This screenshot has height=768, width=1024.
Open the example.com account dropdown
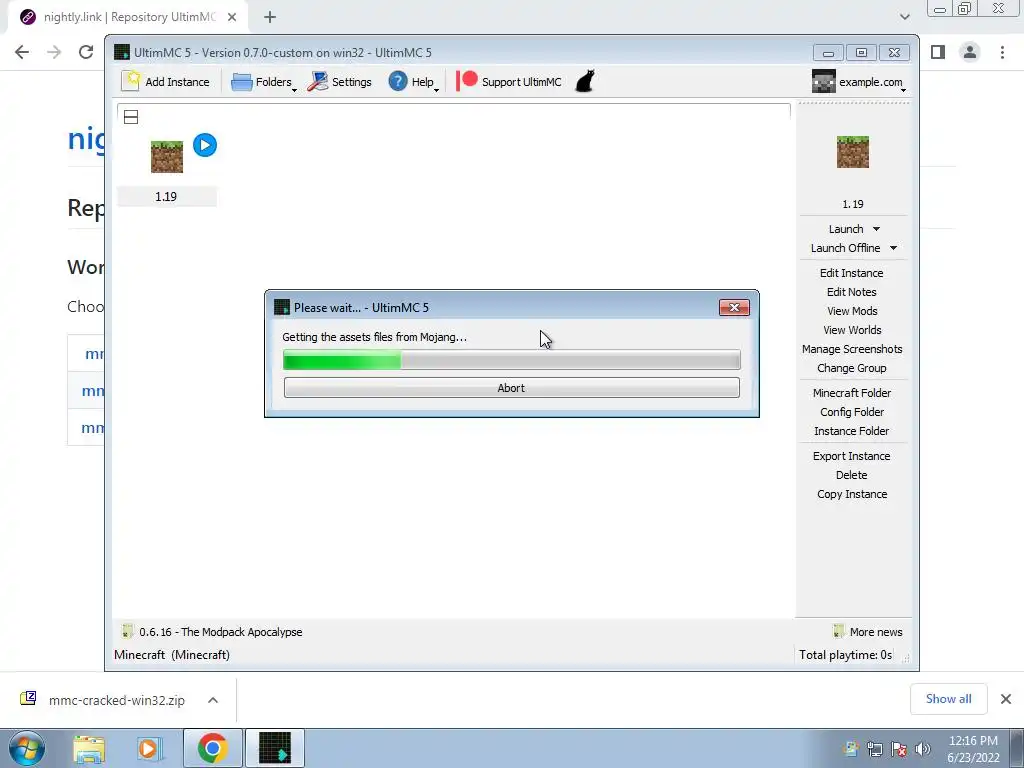coord(859,82)
